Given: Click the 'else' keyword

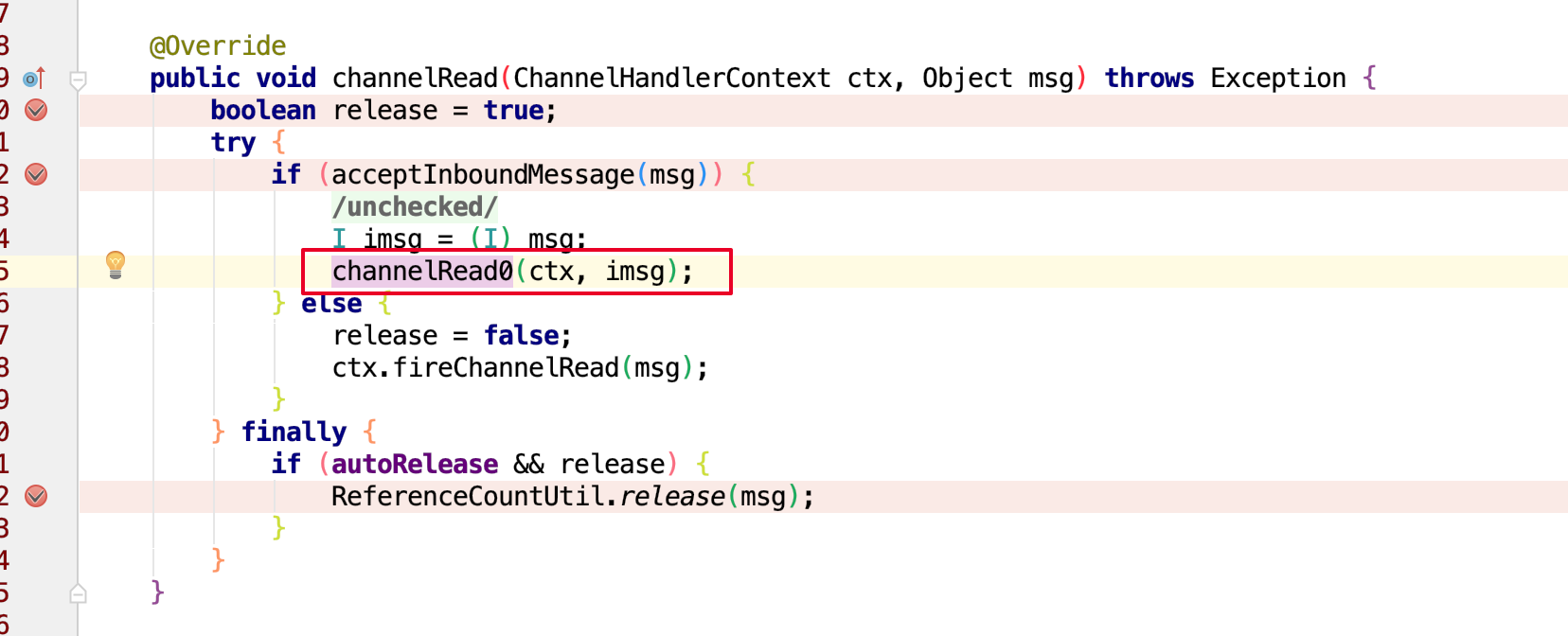Looking at the screenshot, I should (x=331, y=303).
